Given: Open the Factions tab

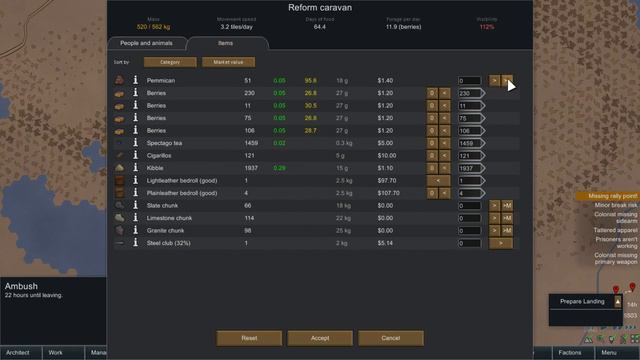Looking at the screenshot, I should [573, 353].
